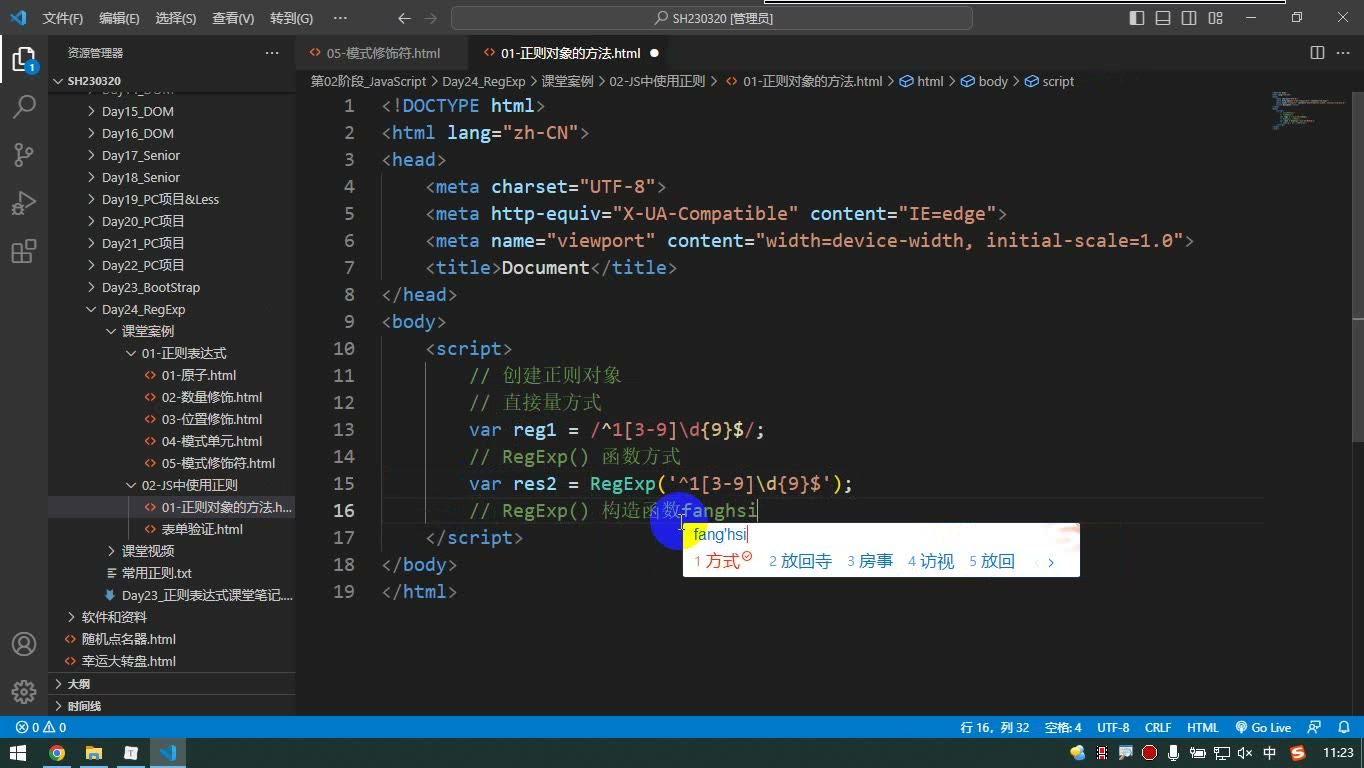
Task: Collapse the Day24_RegExp folder
Action: point(143,310)
